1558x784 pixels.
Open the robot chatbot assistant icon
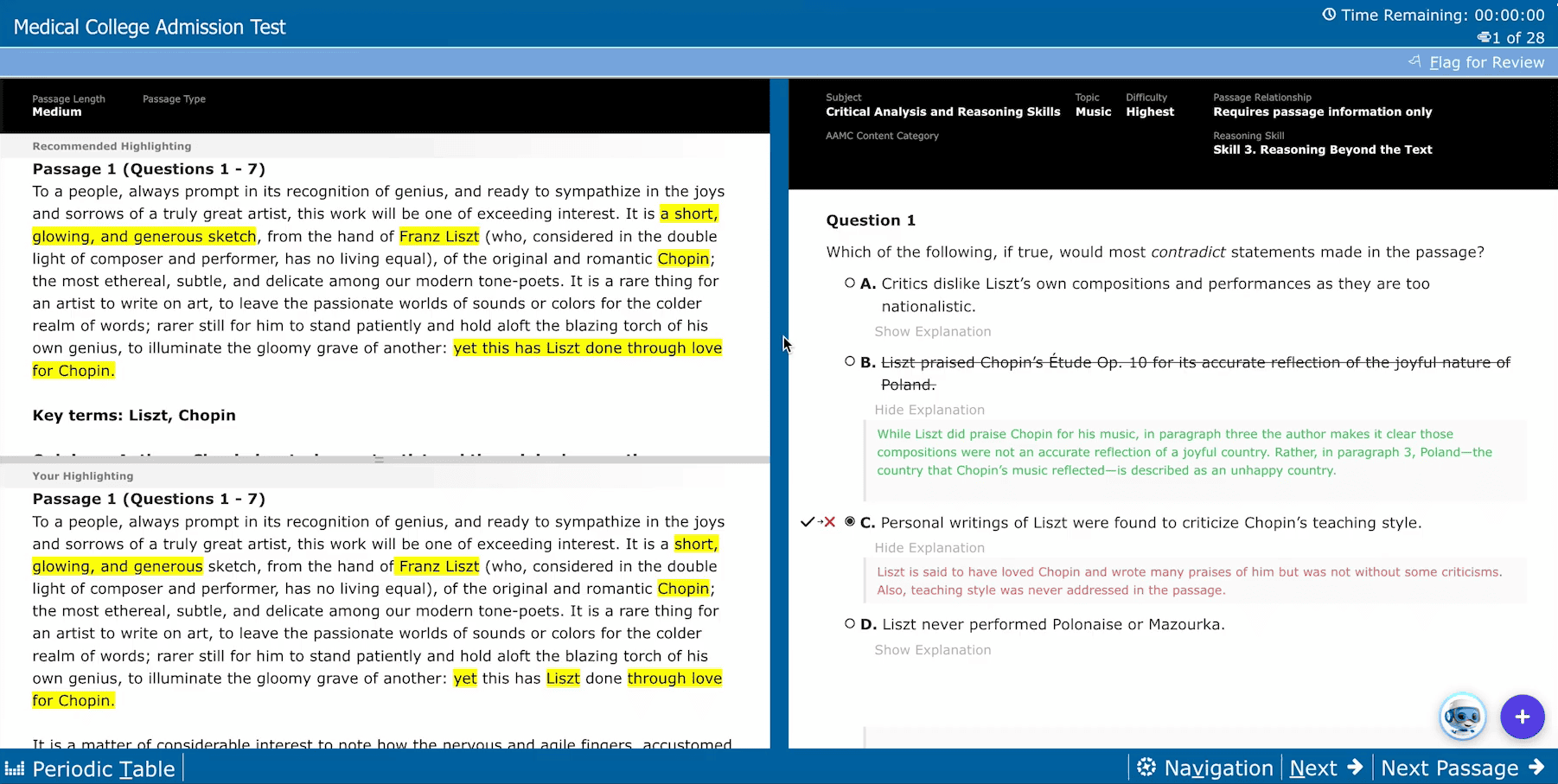[1463, 717]
